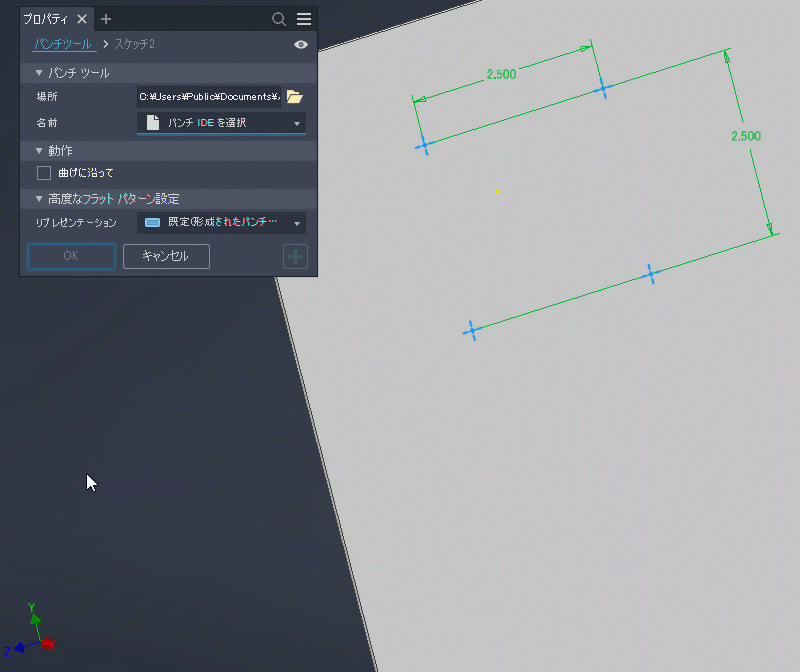Click the パンチツール breadcrumb link

pos(63,44)
